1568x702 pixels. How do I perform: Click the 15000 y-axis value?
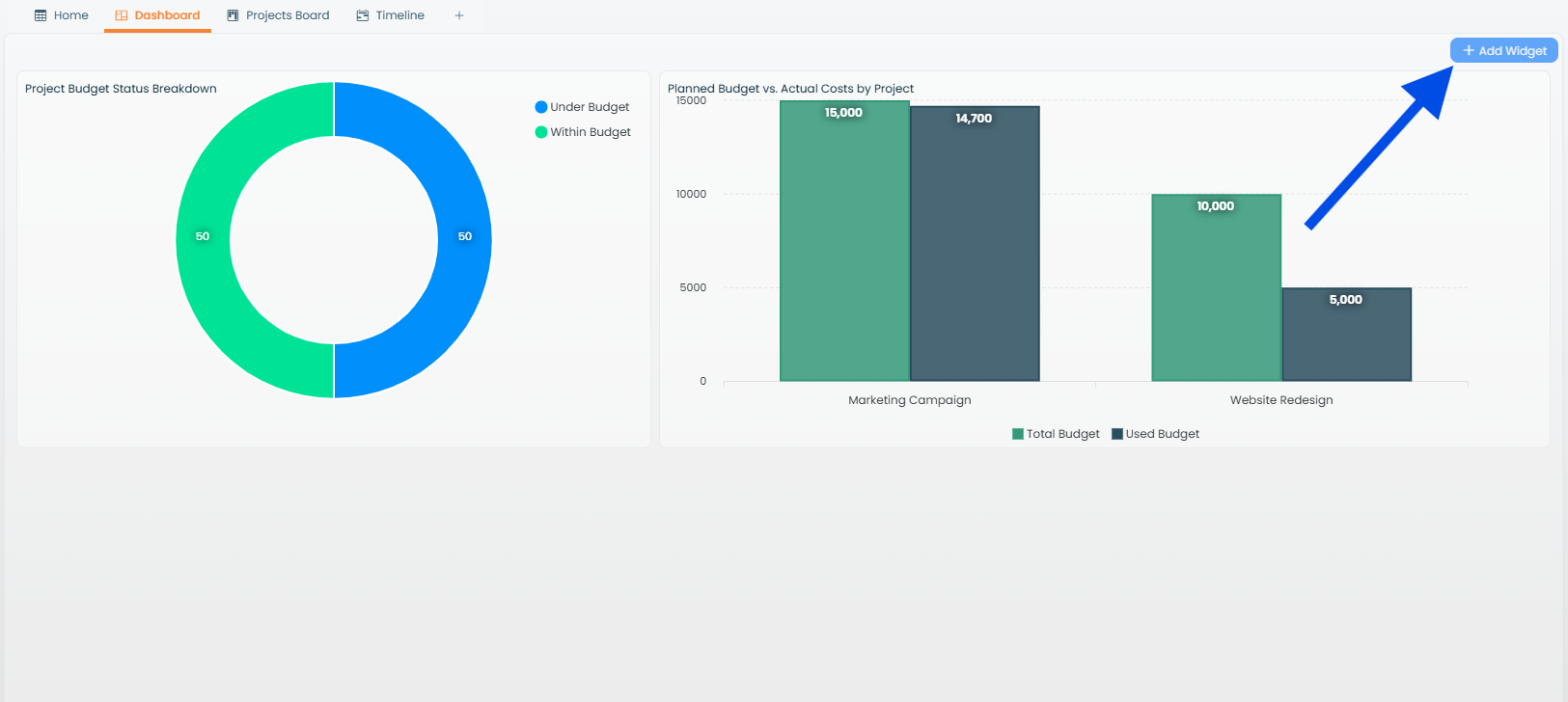tap(691, 100)
